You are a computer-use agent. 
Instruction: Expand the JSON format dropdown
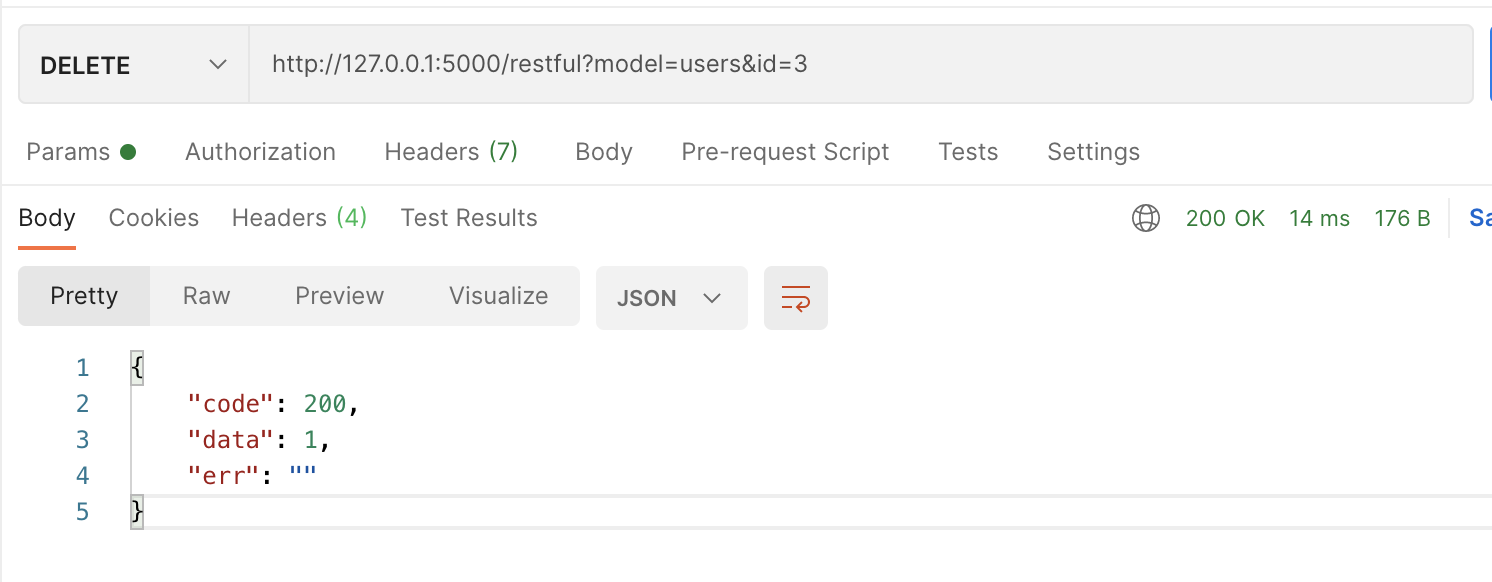tap(671, 298)
